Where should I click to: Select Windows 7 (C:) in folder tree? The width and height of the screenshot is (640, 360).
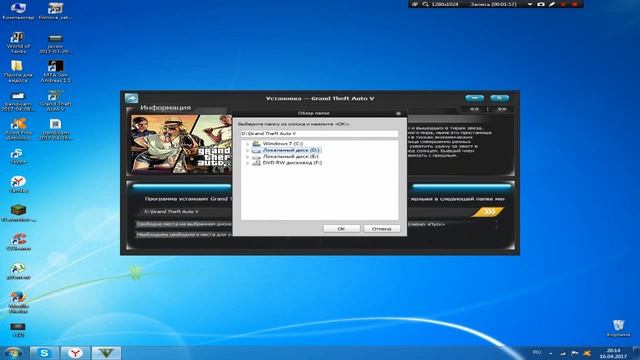click(x=282, y=144)
